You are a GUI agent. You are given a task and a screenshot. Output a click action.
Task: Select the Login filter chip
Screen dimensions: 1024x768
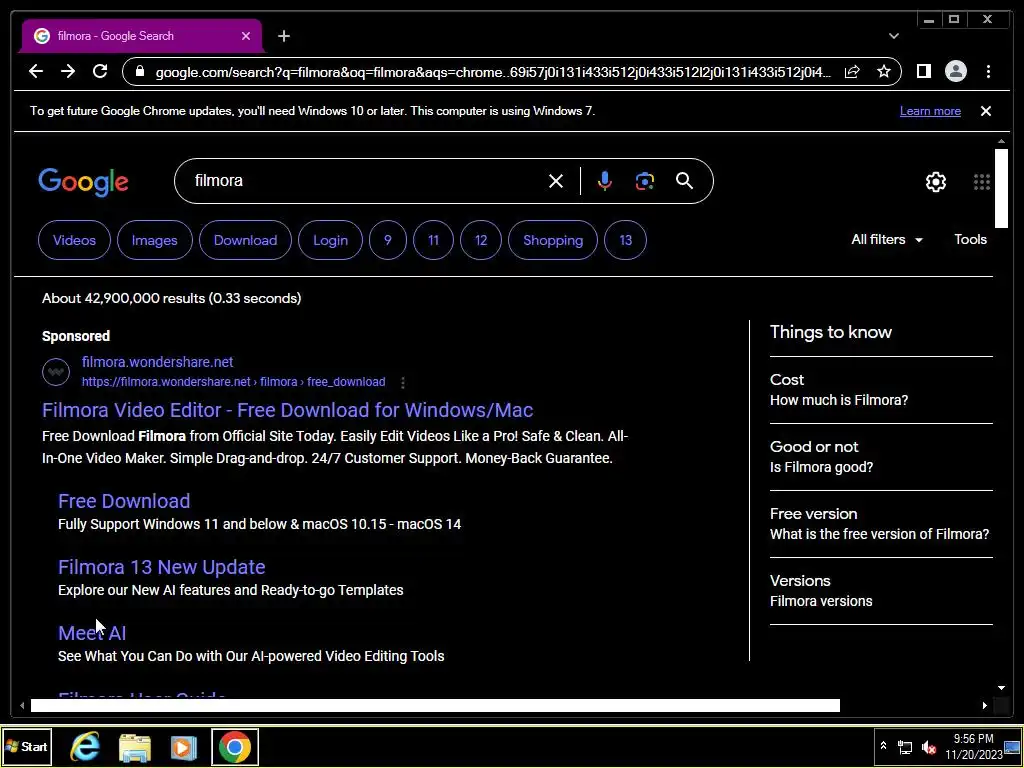coord(330,240)
